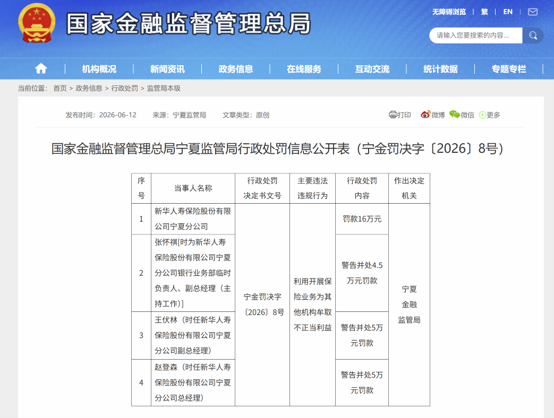Viewport: 554px width, 418px height.
Task: Click table header 行政处罚内容
Action: (362, 188)
